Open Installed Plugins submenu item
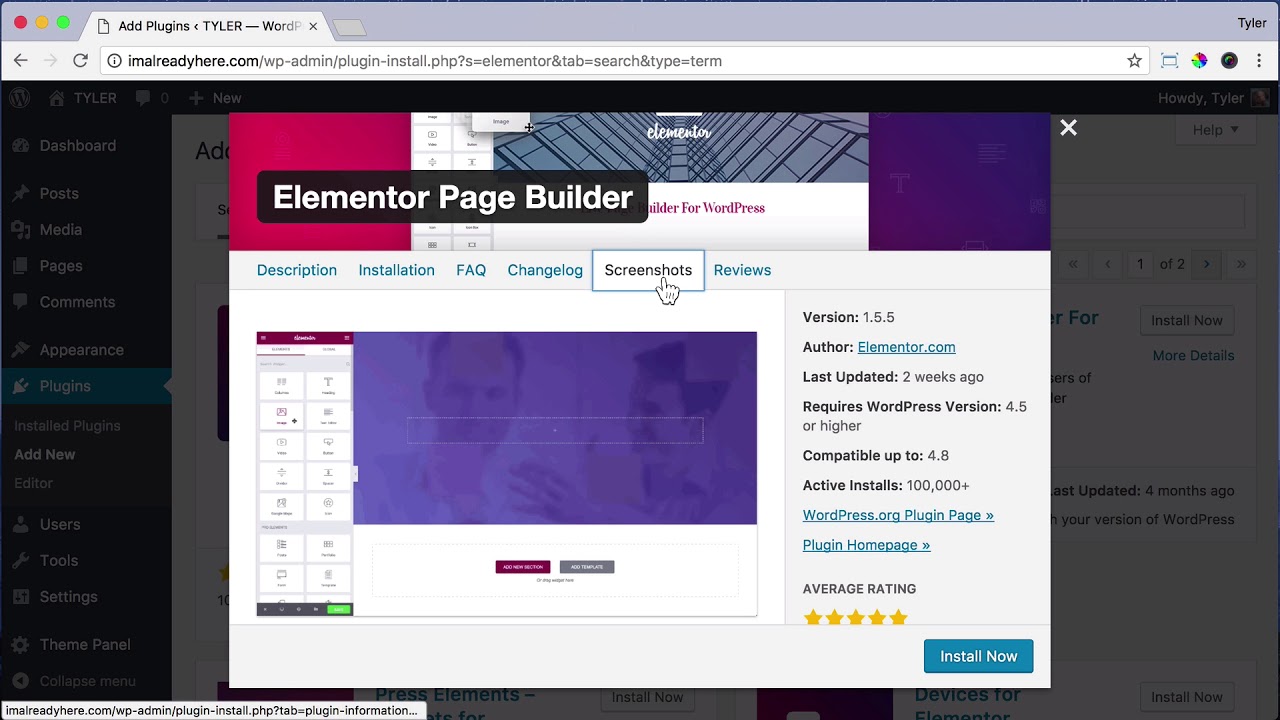 pyautogui.click(x=67, y=425)
